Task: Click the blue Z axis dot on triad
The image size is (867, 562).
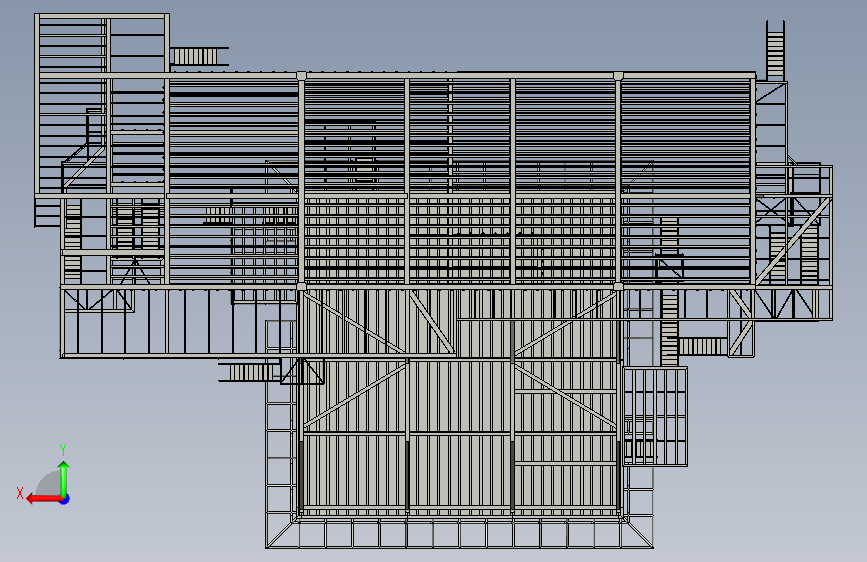Action: click(65, 499)
